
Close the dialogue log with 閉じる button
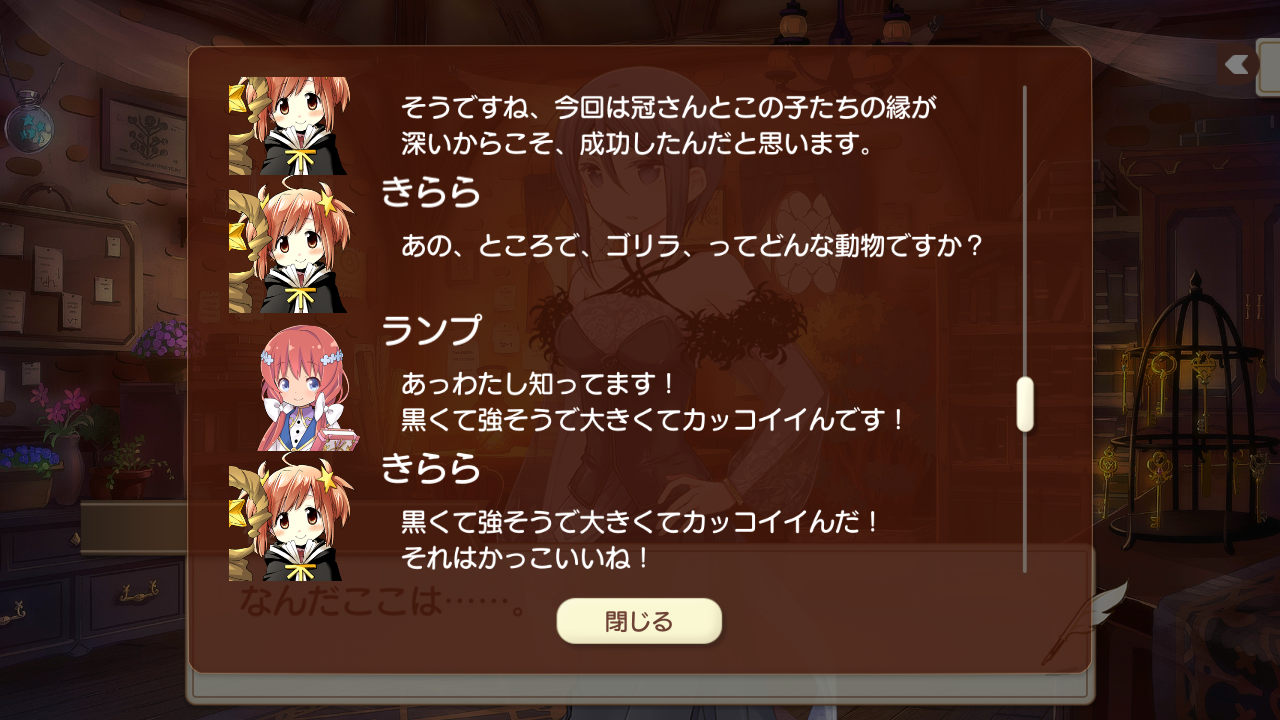pos(639,621)
